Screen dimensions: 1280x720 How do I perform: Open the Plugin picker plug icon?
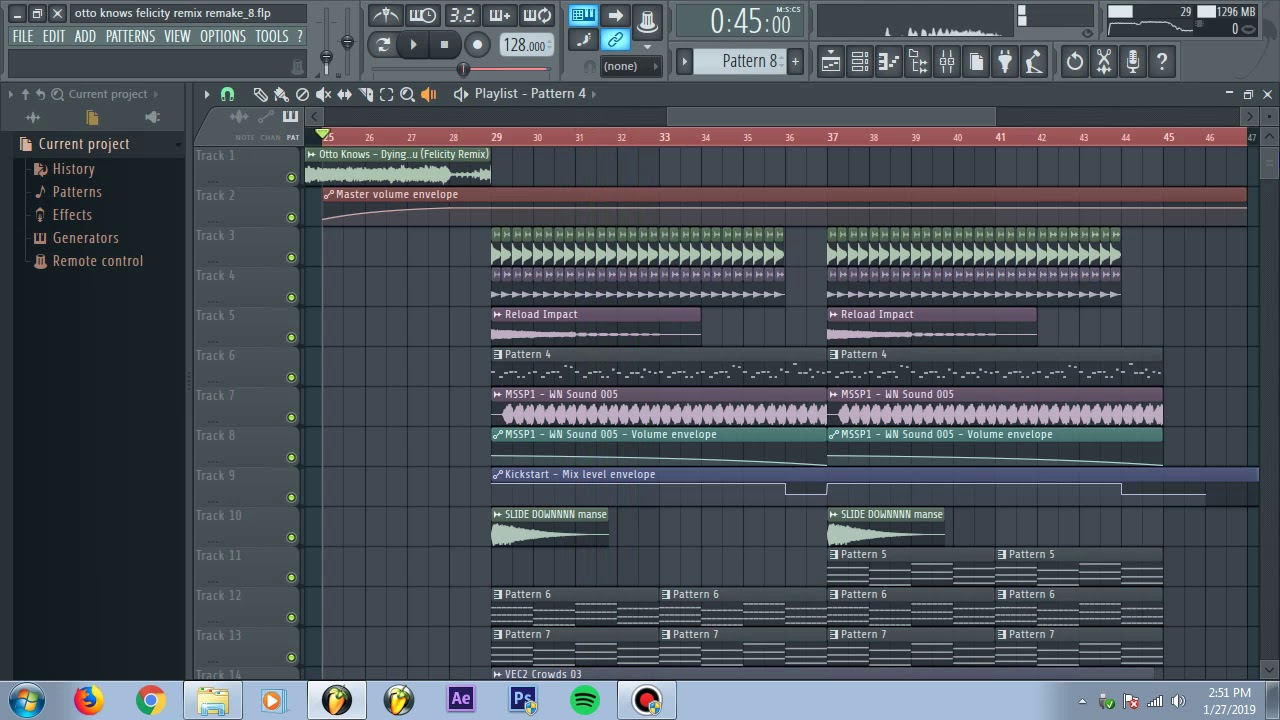point(1005,62)
